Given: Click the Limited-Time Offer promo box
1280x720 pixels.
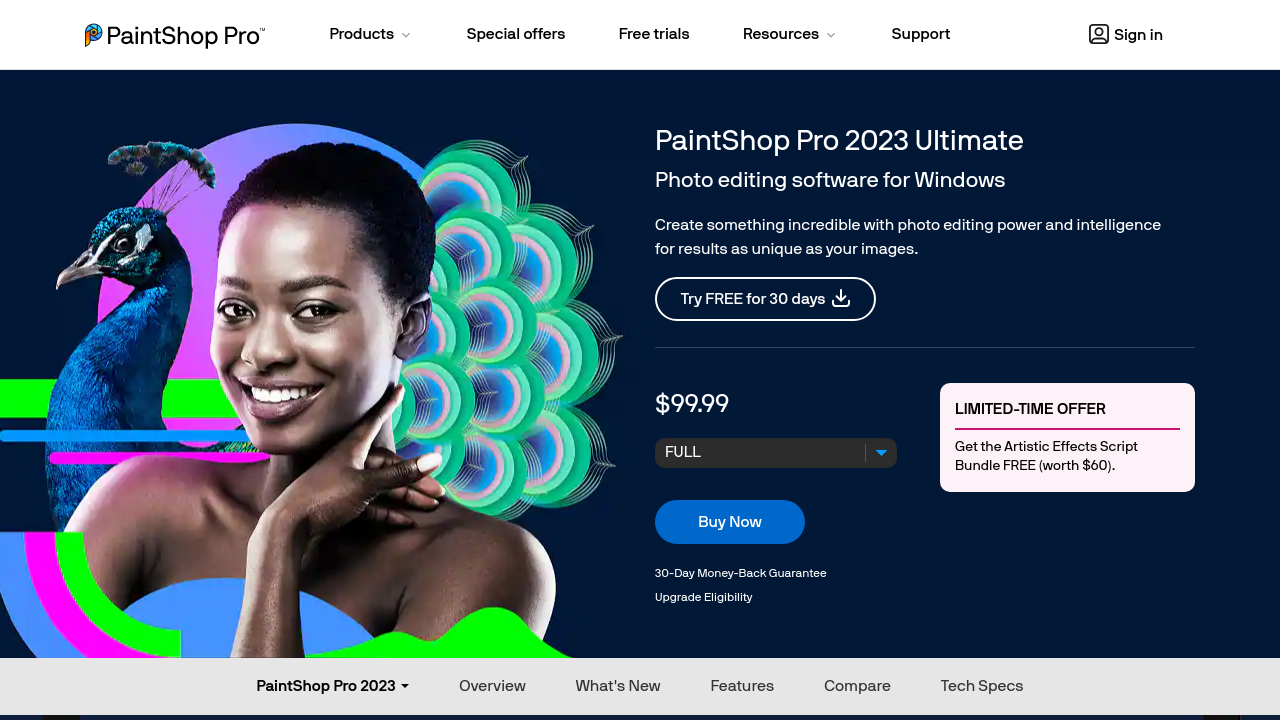Looking at the screenshot, I should coord(1067,437).
